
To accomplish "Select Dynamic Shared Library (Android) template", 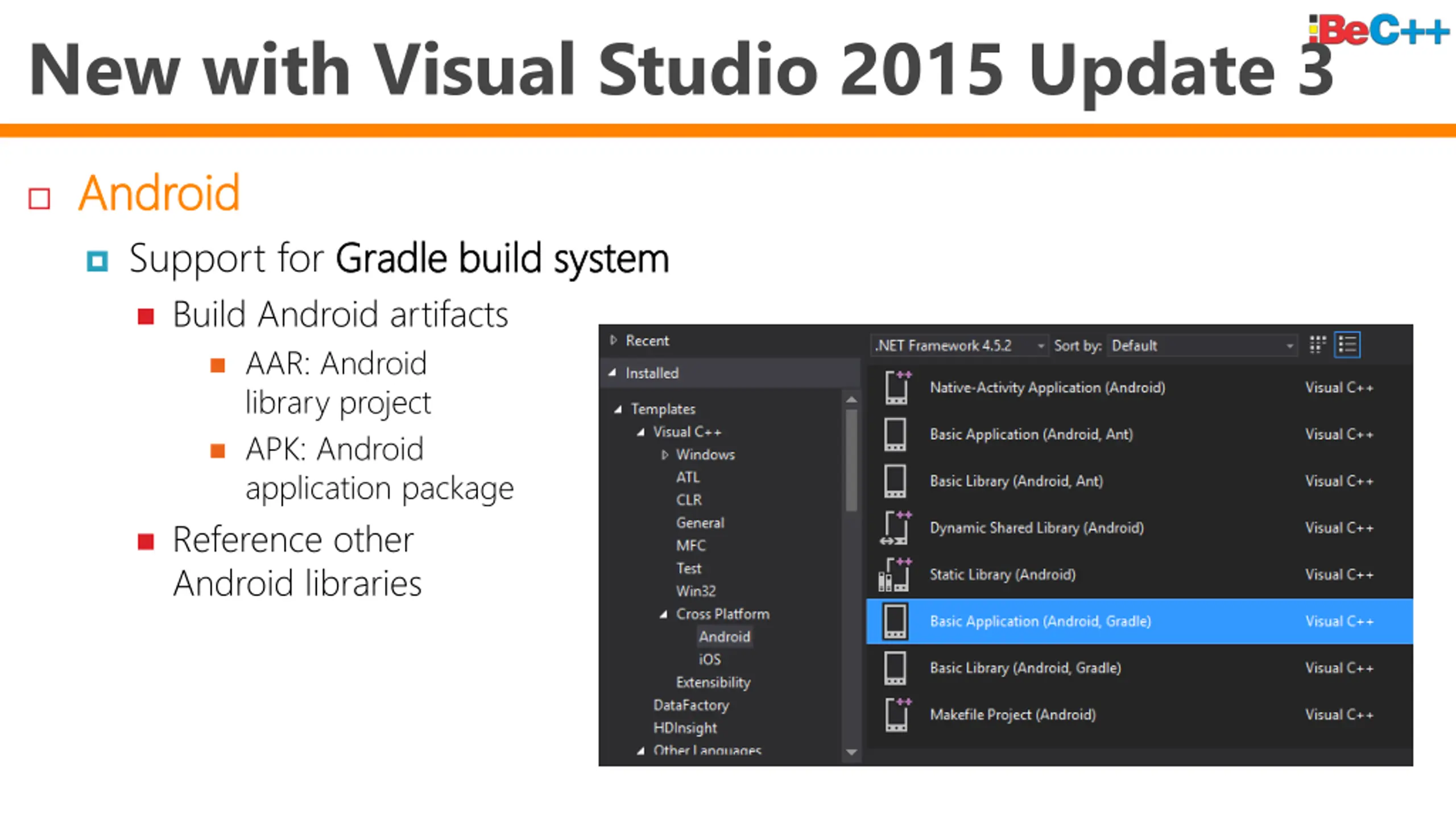I will coord(1139,528).
